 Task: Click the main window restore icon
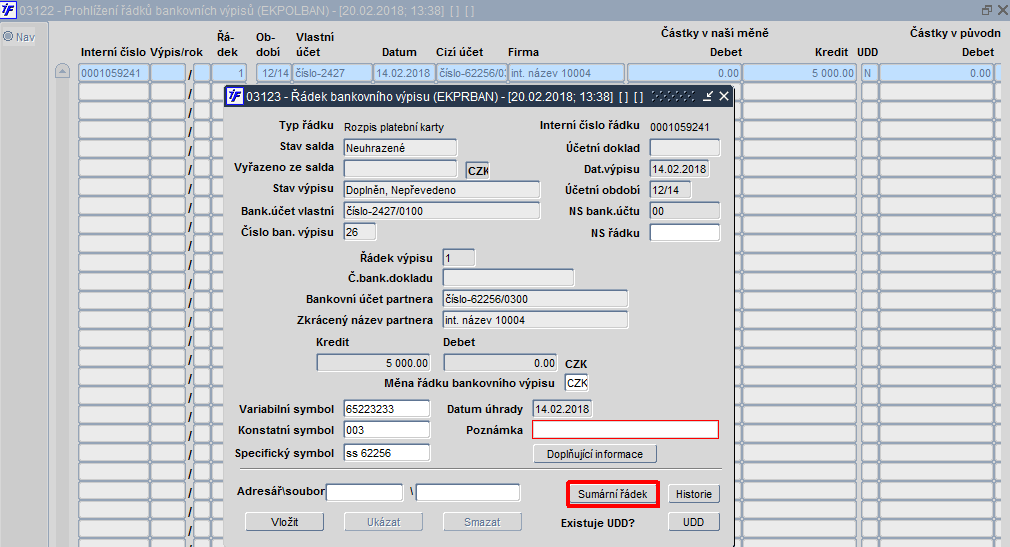987,10
